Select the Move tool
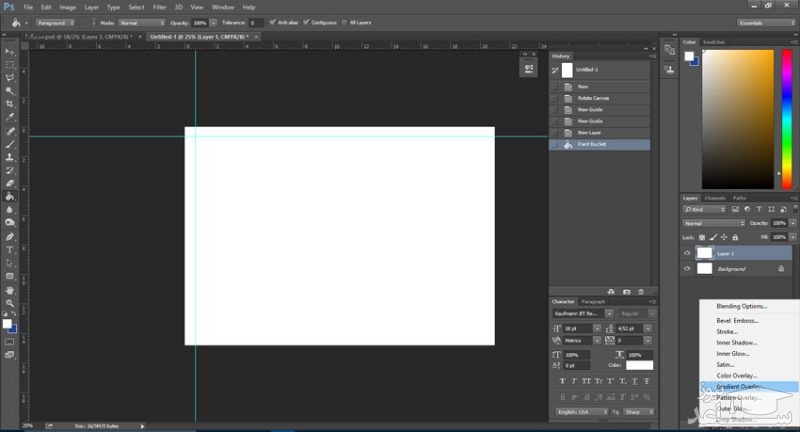The image size is (800, 432). 10,51
